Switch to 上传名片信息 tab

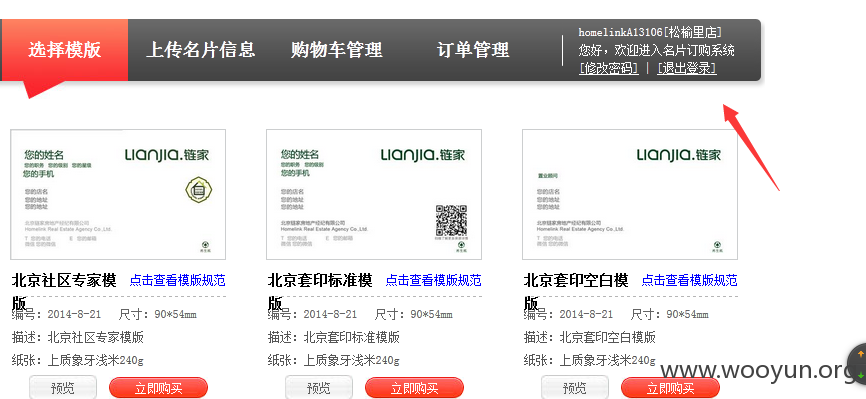pos(200,50)
